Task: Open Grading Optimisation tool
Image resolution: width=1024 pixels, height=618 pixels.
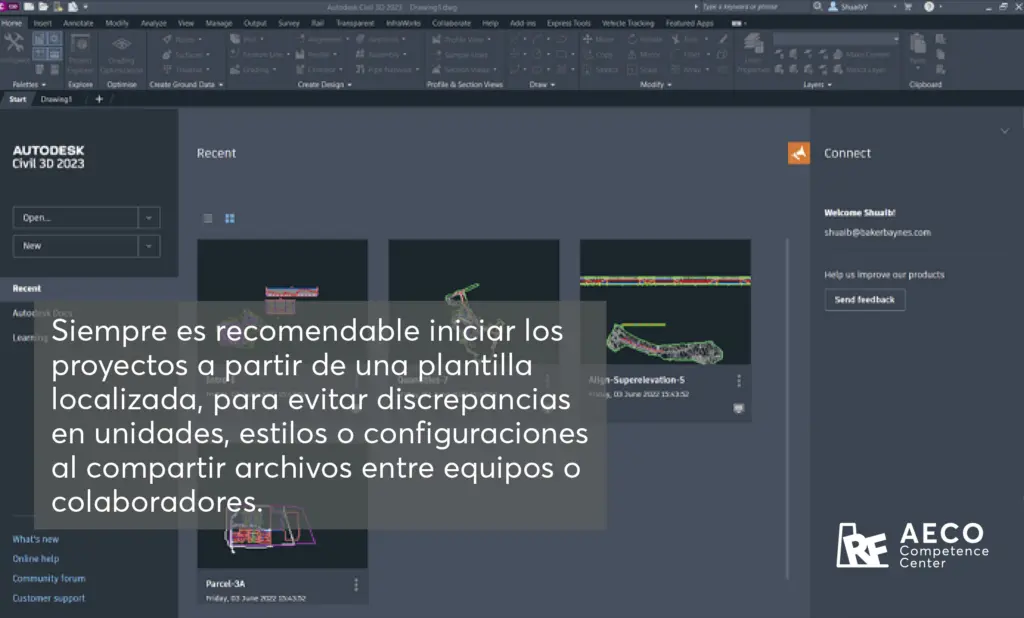Action: (121, 54)
